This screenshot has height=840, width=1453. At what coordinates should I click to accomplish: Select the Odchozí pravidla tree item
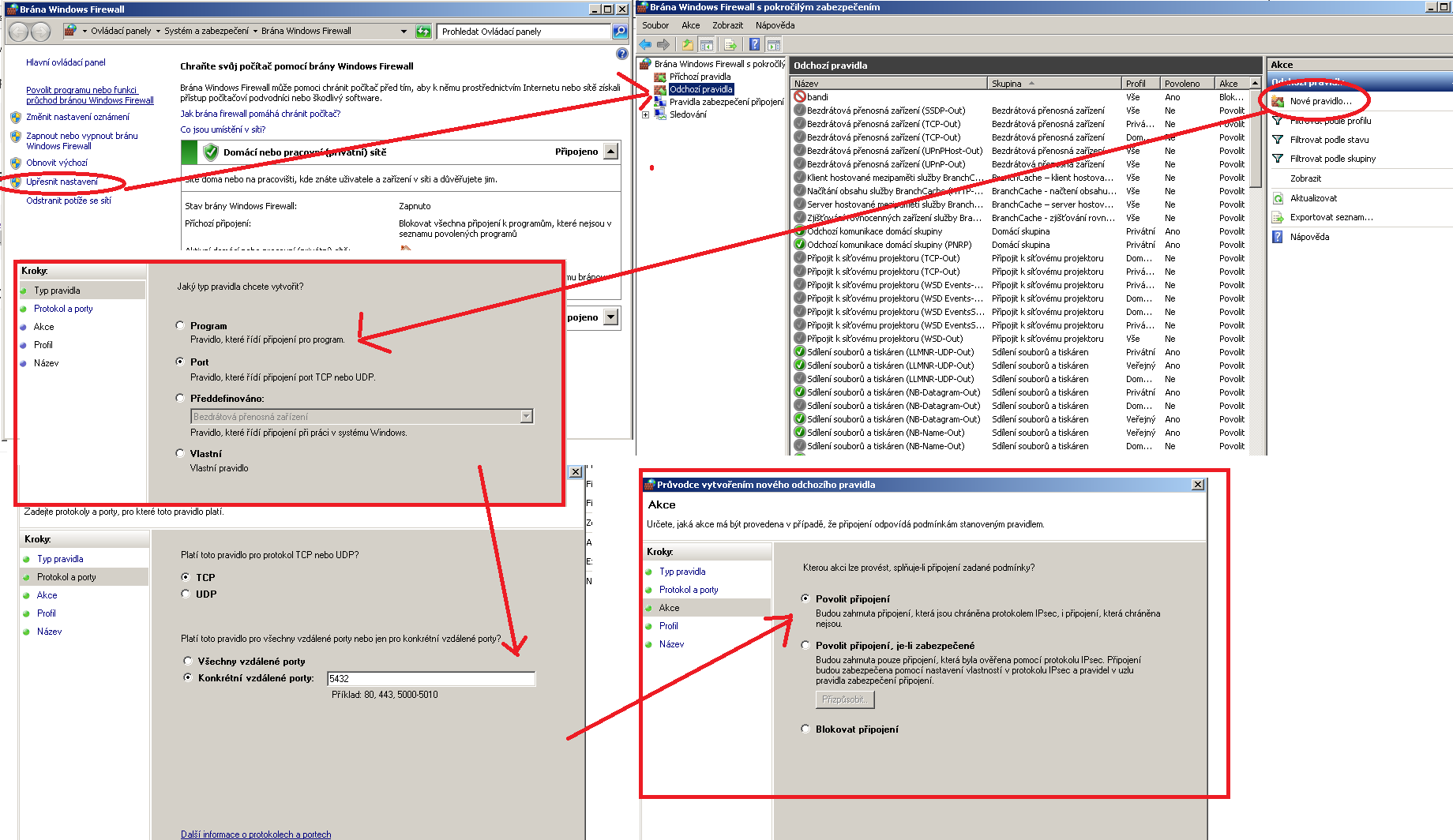coord(701,89)
